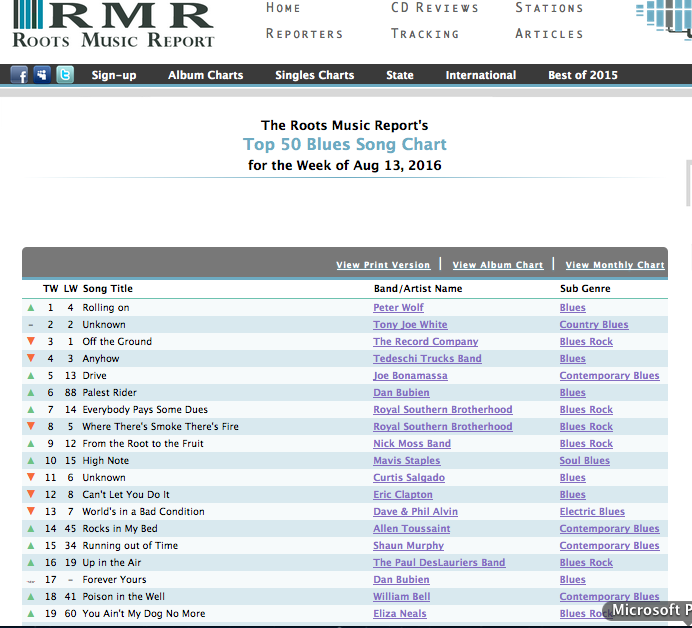Open Dan Bubien link for Palest Rider
The width and height of the screenshot is (692, 628).
402,393
